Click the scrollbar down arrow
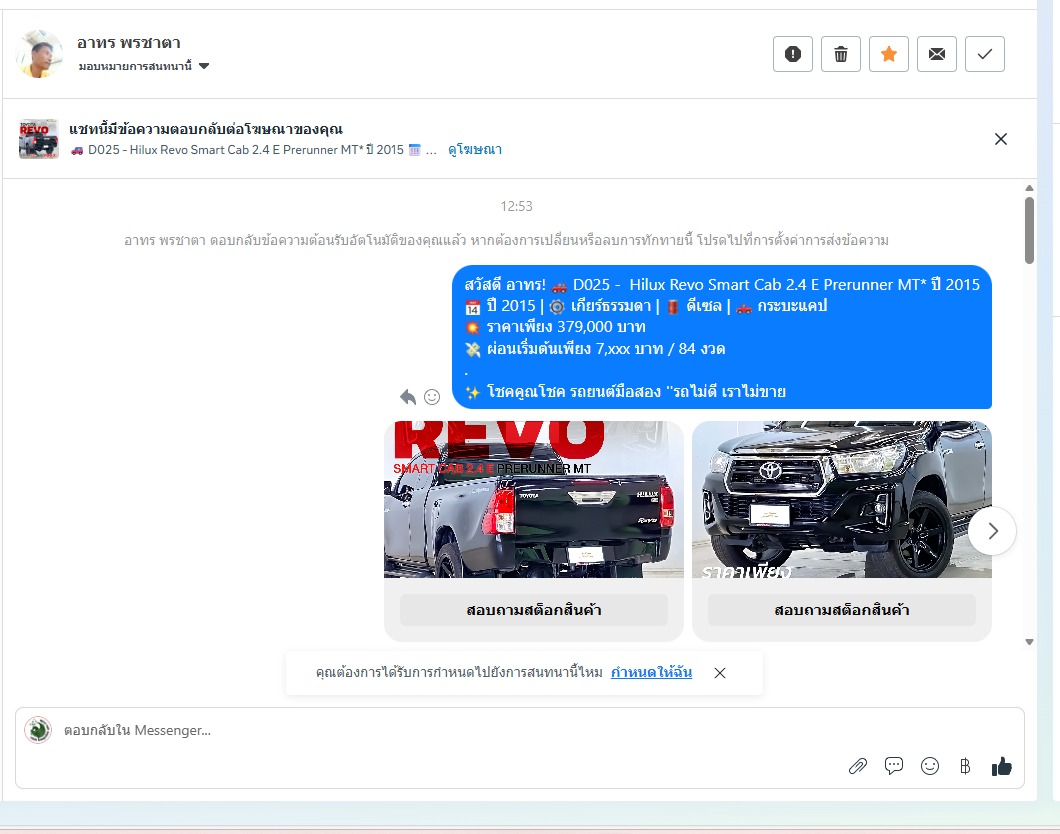1060x834 pixels. click(x=1029, y=642)
